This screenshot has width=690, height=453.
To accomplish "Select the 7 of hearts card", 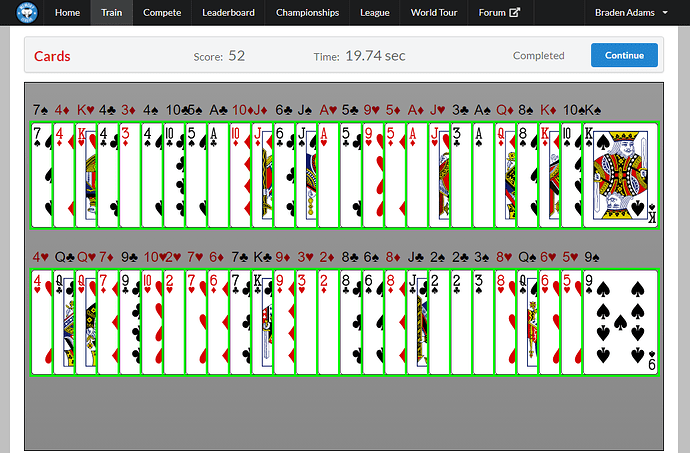I will click(196, 322).
